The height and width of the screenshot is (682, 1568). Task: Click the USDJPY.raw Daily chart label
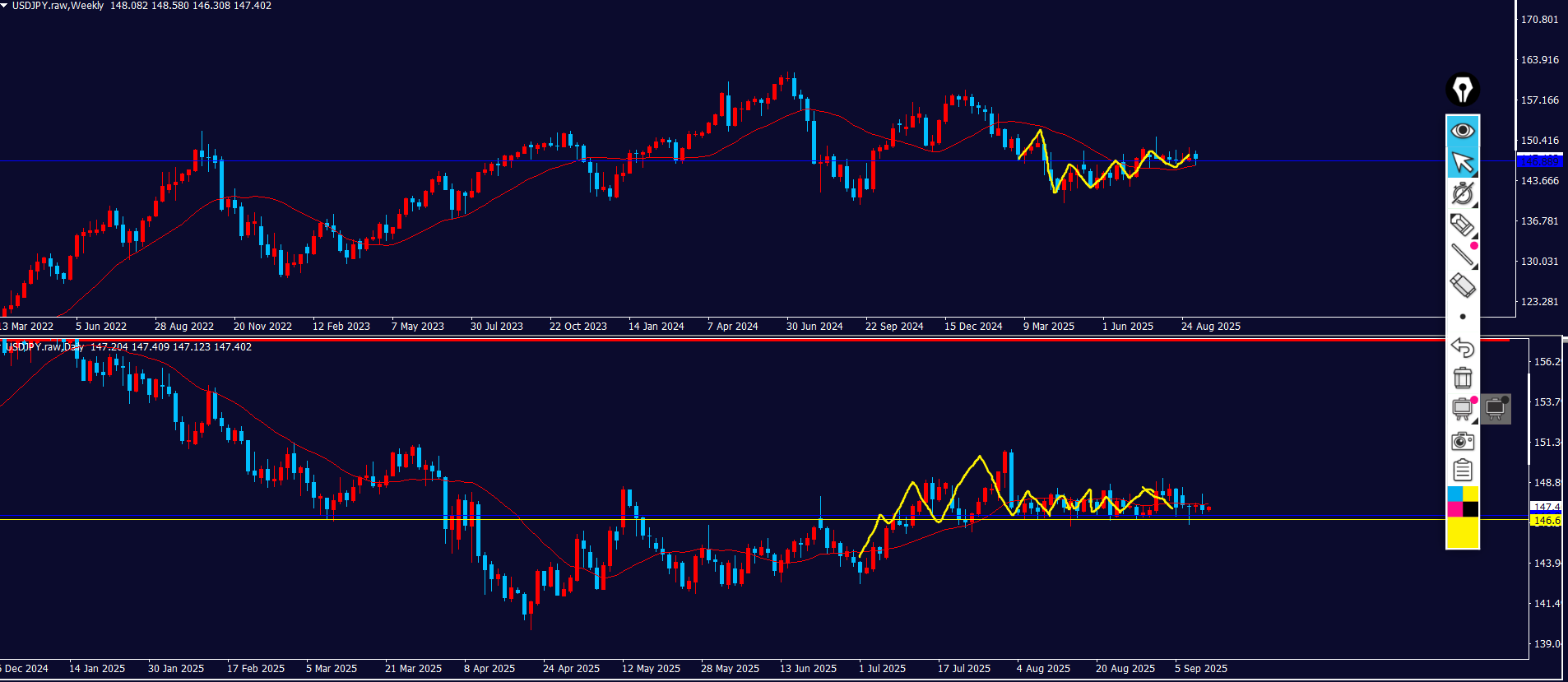(x=45, y=347)
